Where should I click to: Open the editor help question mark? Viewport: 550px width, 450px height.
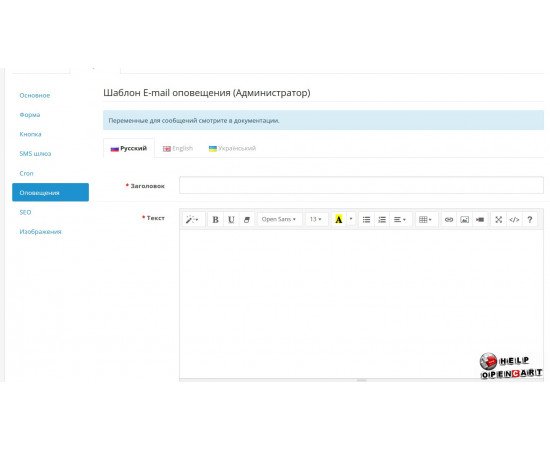530,220
